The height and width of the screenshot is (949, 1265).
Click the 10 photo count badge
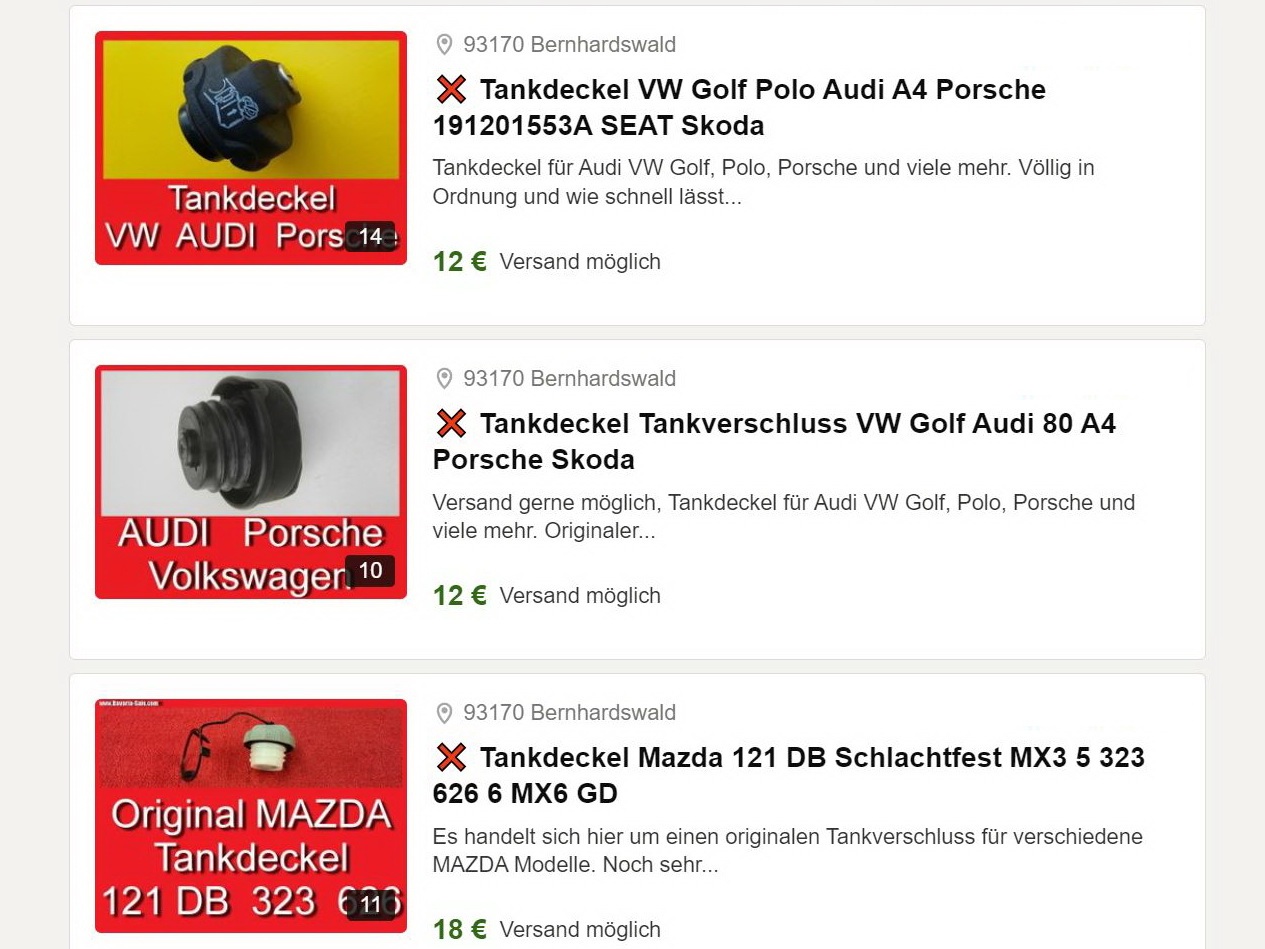tap(370, 571)
